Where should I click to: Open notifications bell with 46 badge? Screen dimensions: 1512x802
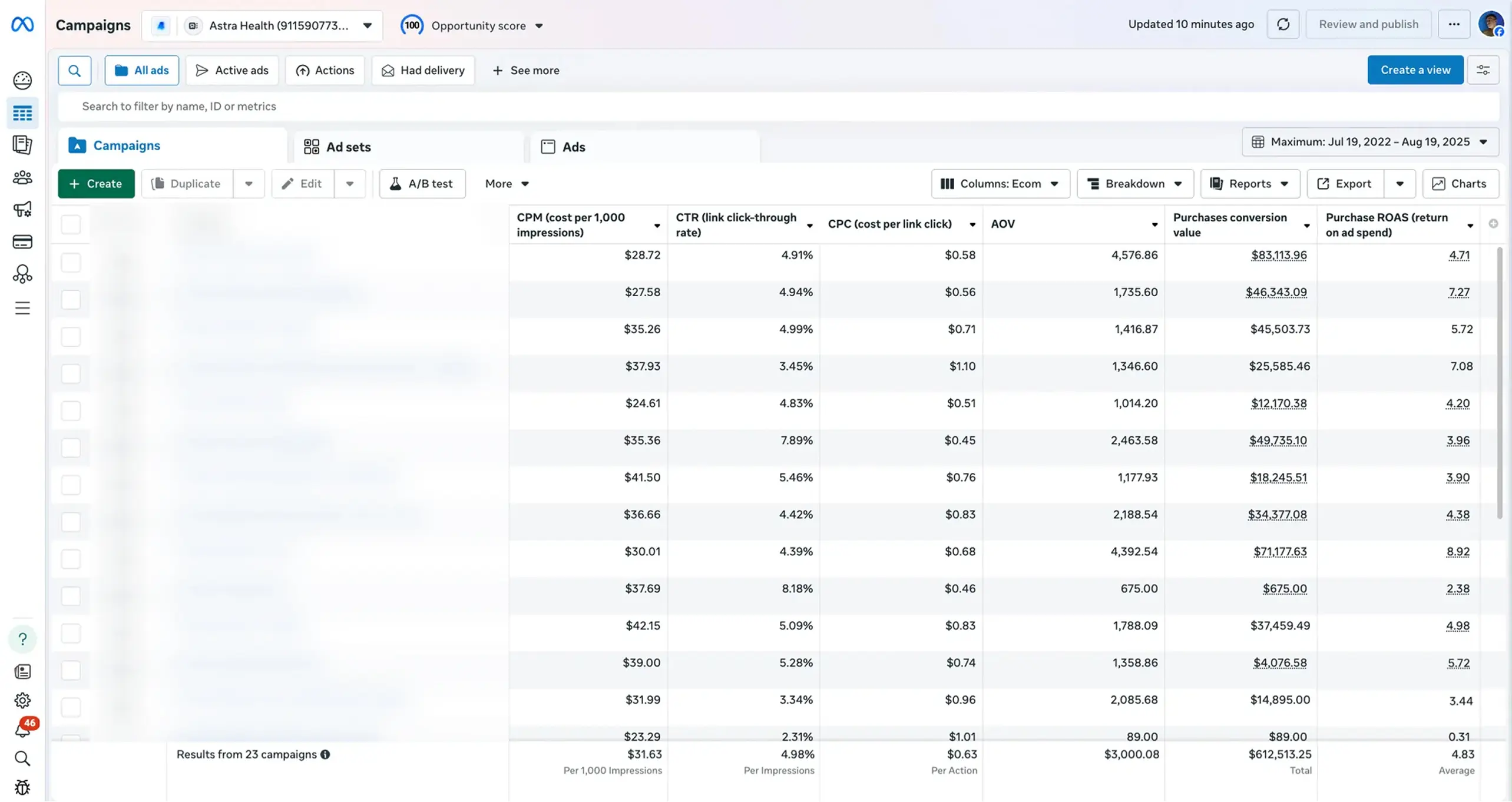(x=22, y=731)
